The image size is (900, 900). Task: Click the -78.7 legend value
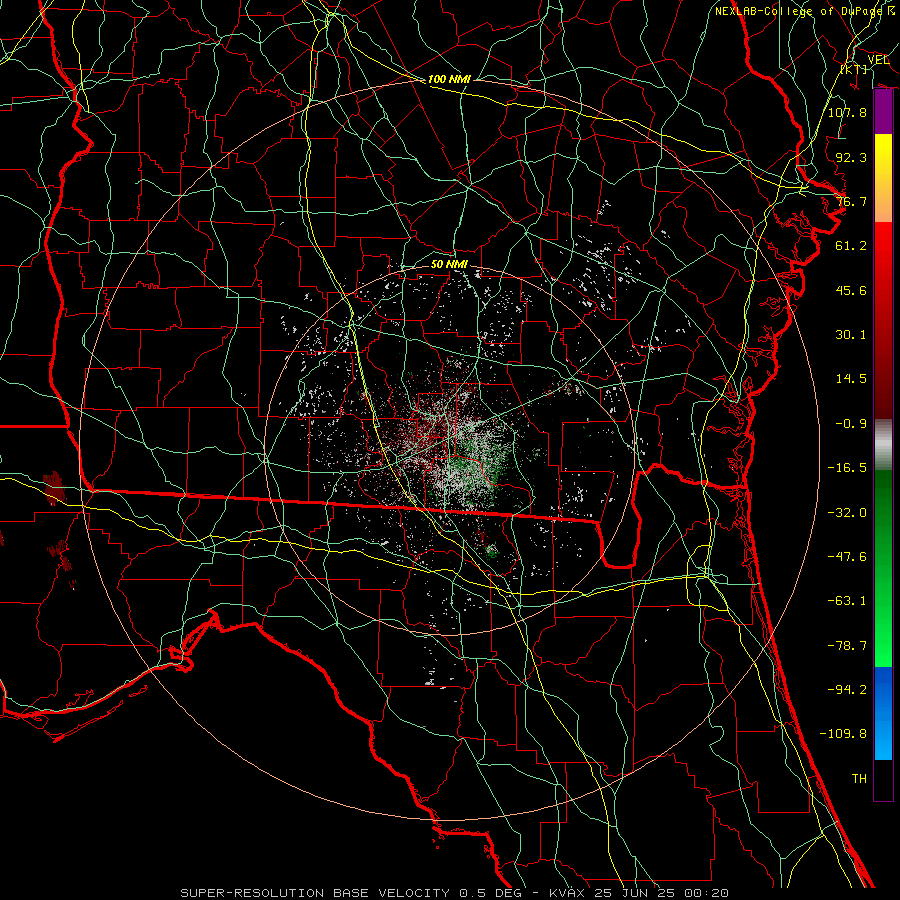[x=847, y=646]
